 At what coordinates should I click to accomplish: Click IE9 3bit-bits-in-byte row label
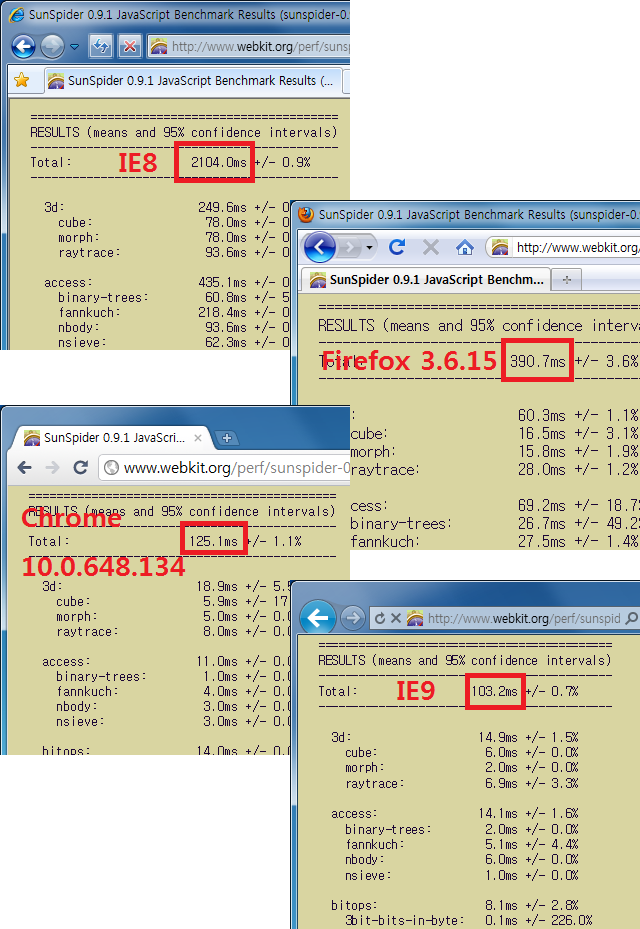point(405,920)
